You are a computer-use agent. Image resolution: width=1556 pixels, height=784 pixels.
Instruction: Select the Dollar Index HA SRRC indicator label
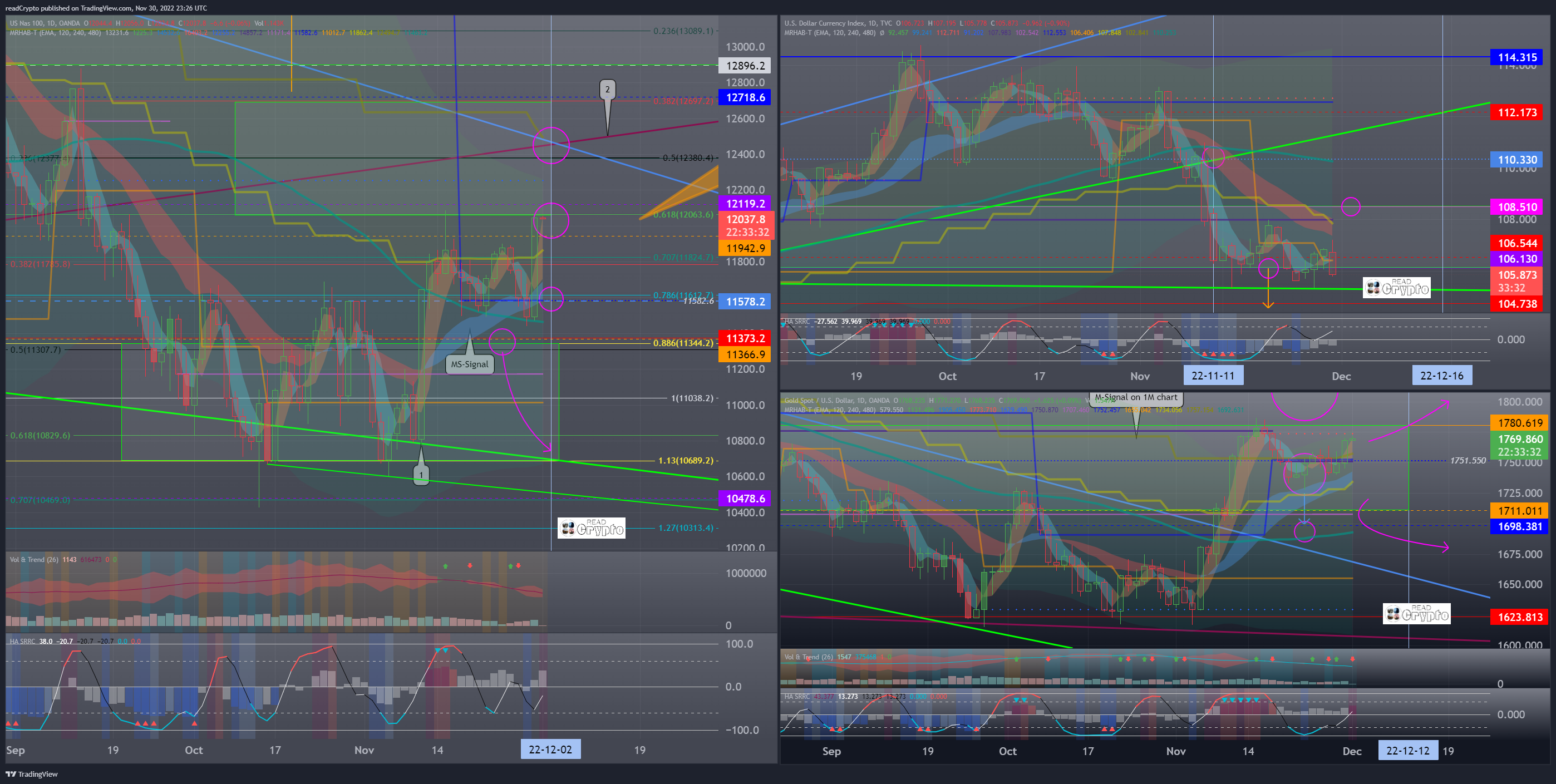click(797, 321)
